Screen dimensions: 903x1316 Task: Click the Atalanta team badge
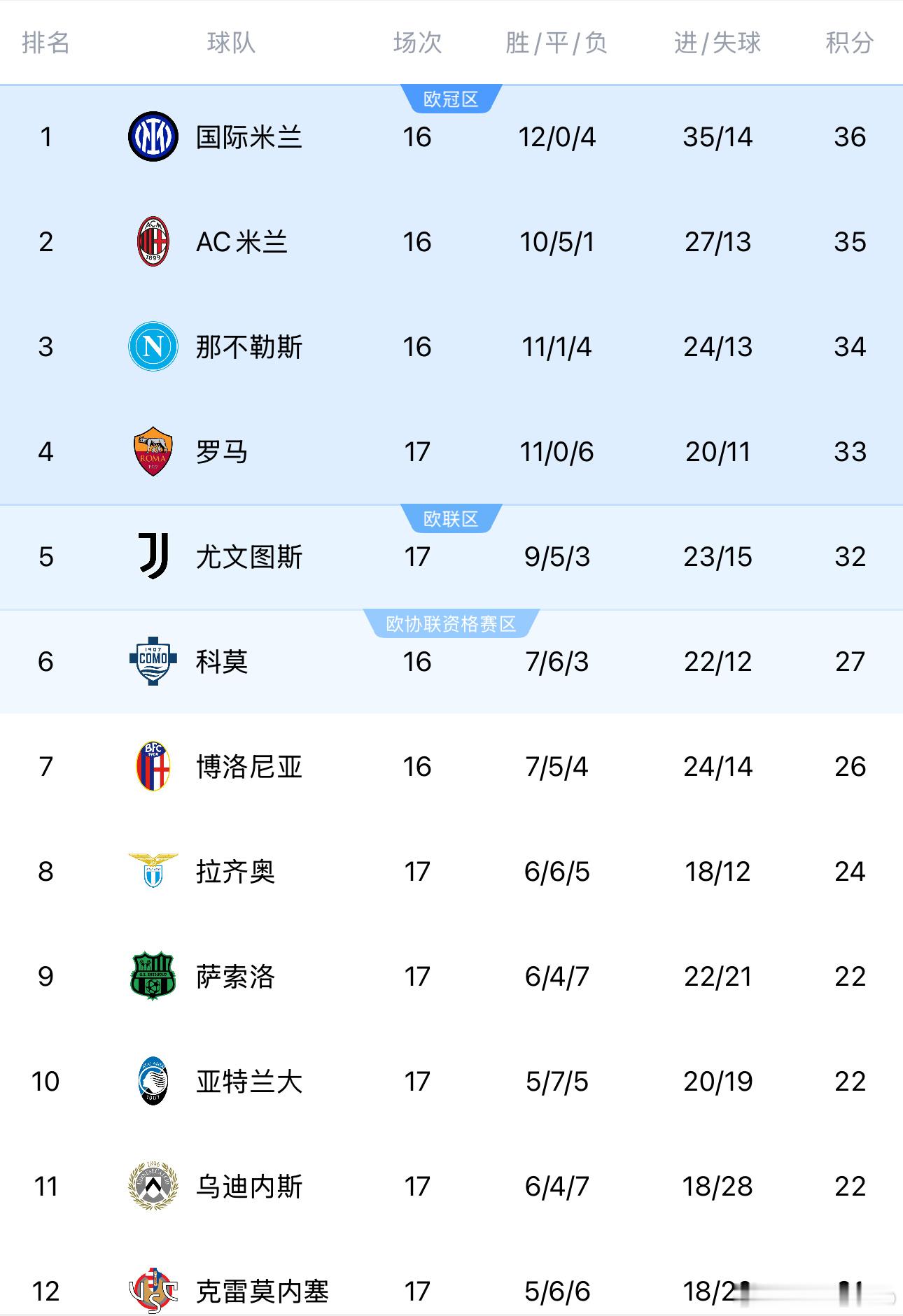tap(151, 1082)
